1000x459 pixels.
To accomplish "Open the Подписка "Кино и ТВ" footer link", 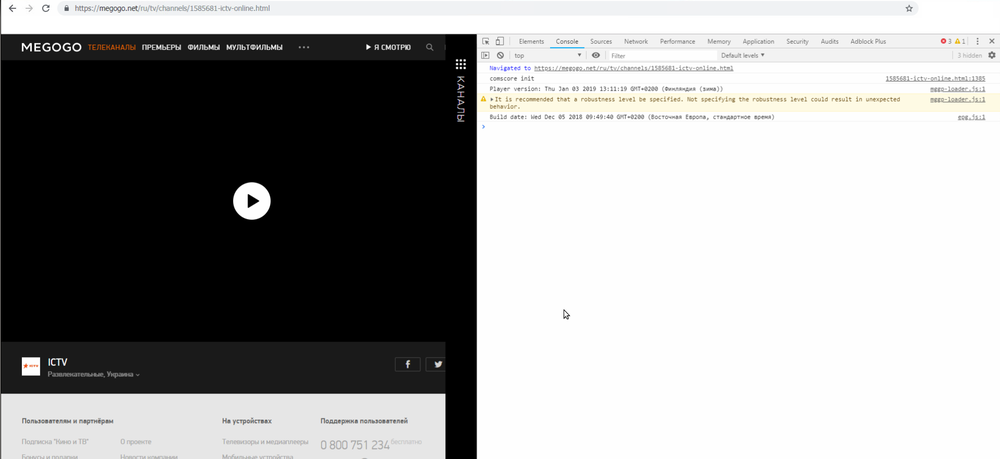I will [55, 442].
